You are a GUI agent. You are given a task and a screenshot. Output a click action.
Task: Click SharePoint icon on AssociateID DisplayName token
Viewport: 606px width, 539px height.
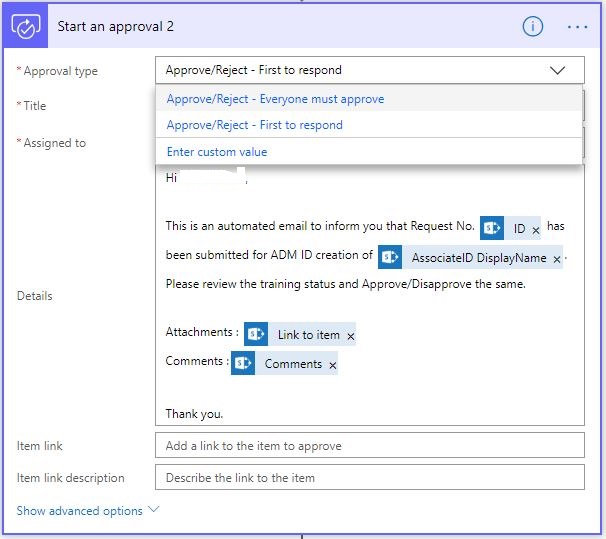coord(390,257)
